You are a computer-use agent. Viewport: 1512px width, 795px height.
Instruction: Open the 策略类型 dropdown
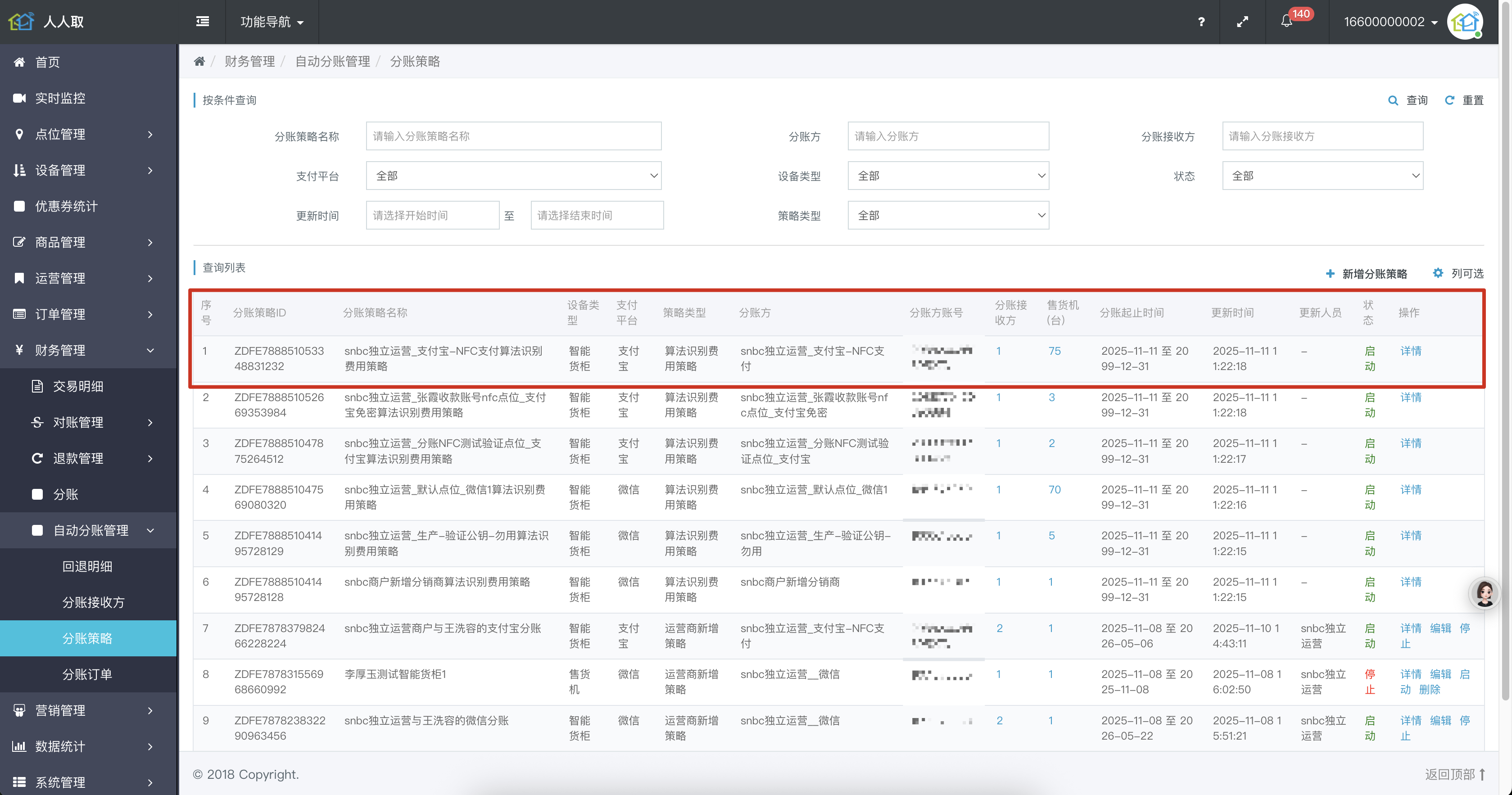(x=947, y=216)
